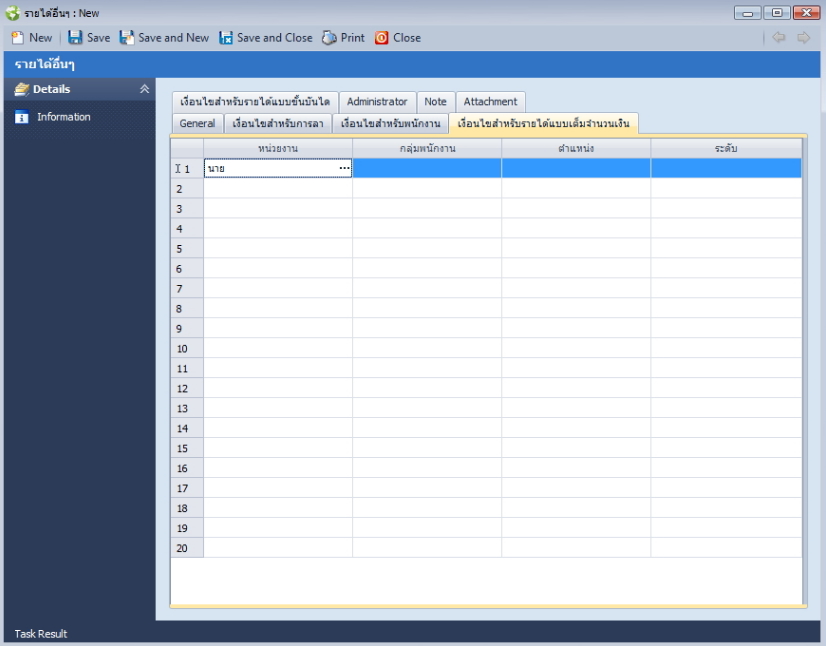Click the Save and New label
The image size is (826, 646).
tap(173, 38)
